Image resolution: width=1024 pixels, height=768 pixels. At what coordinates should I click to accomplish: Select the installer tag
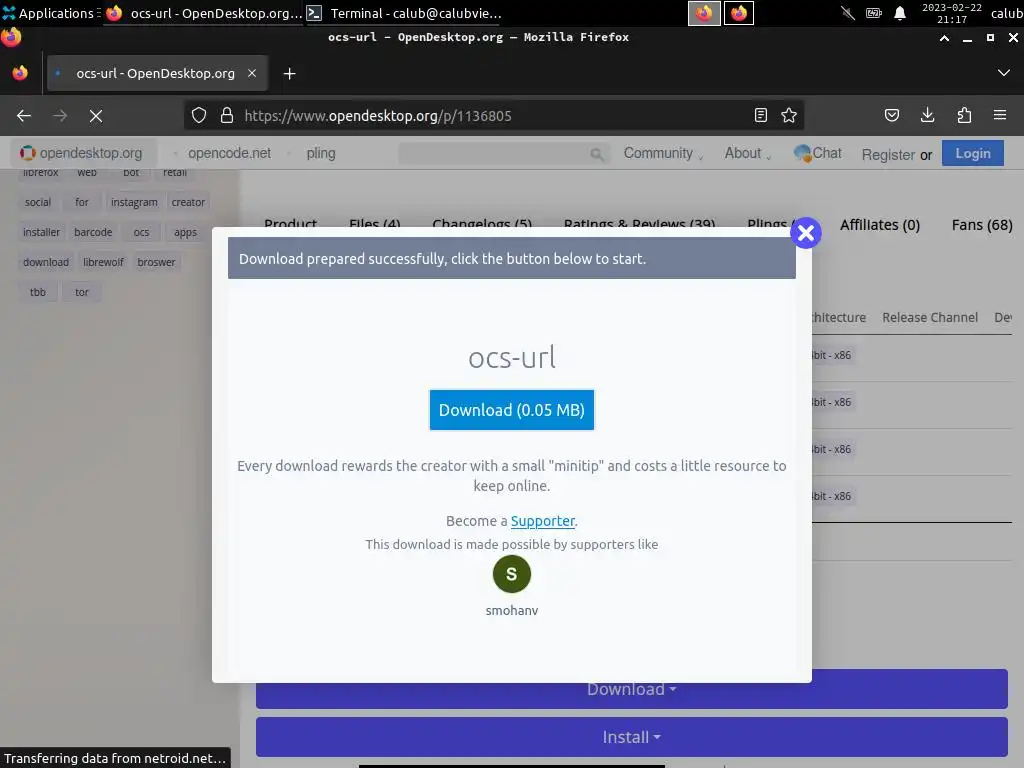click(41, 232)
